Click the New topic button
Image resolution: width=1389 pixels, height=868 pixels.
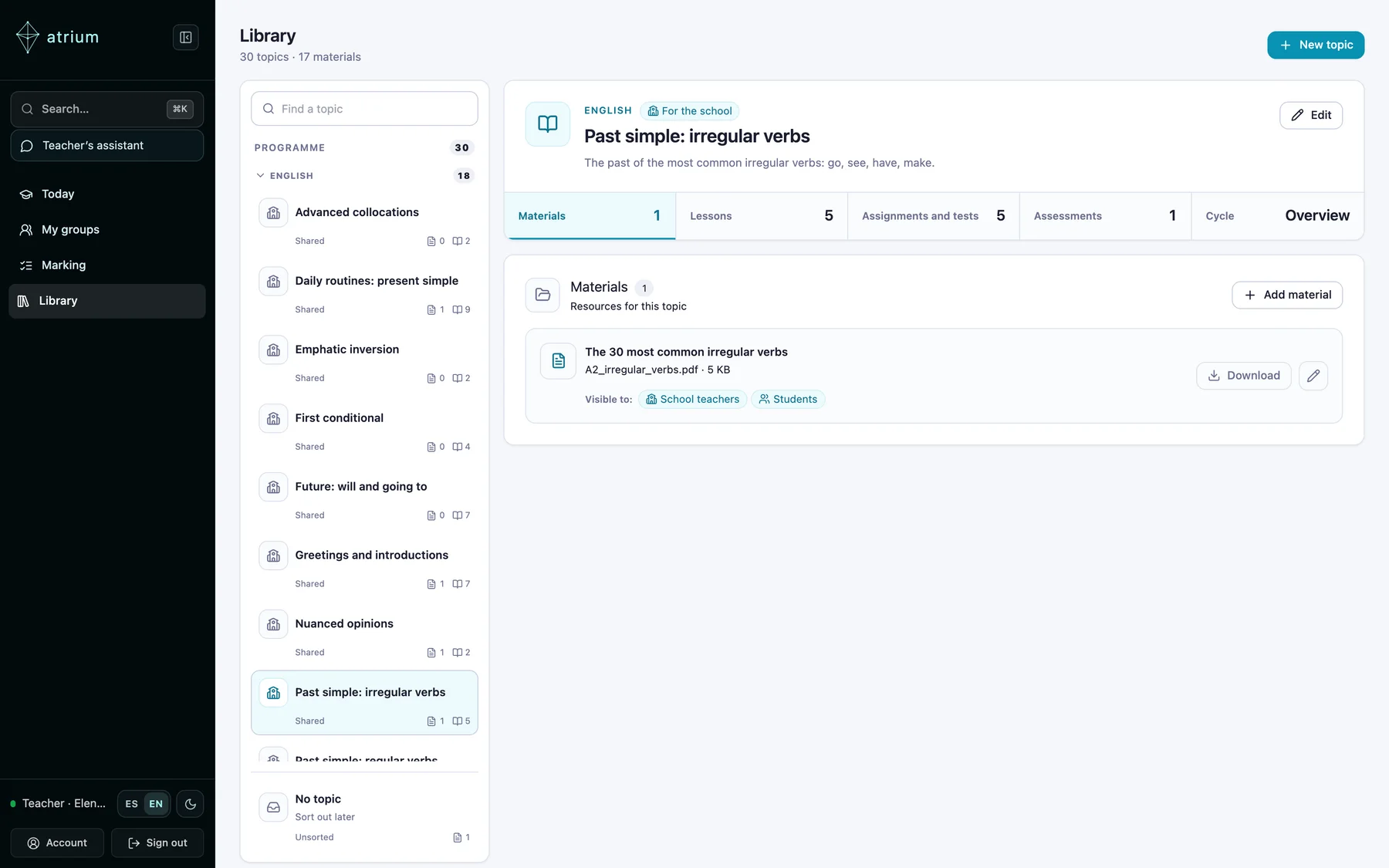click(x=1316, y=45)
